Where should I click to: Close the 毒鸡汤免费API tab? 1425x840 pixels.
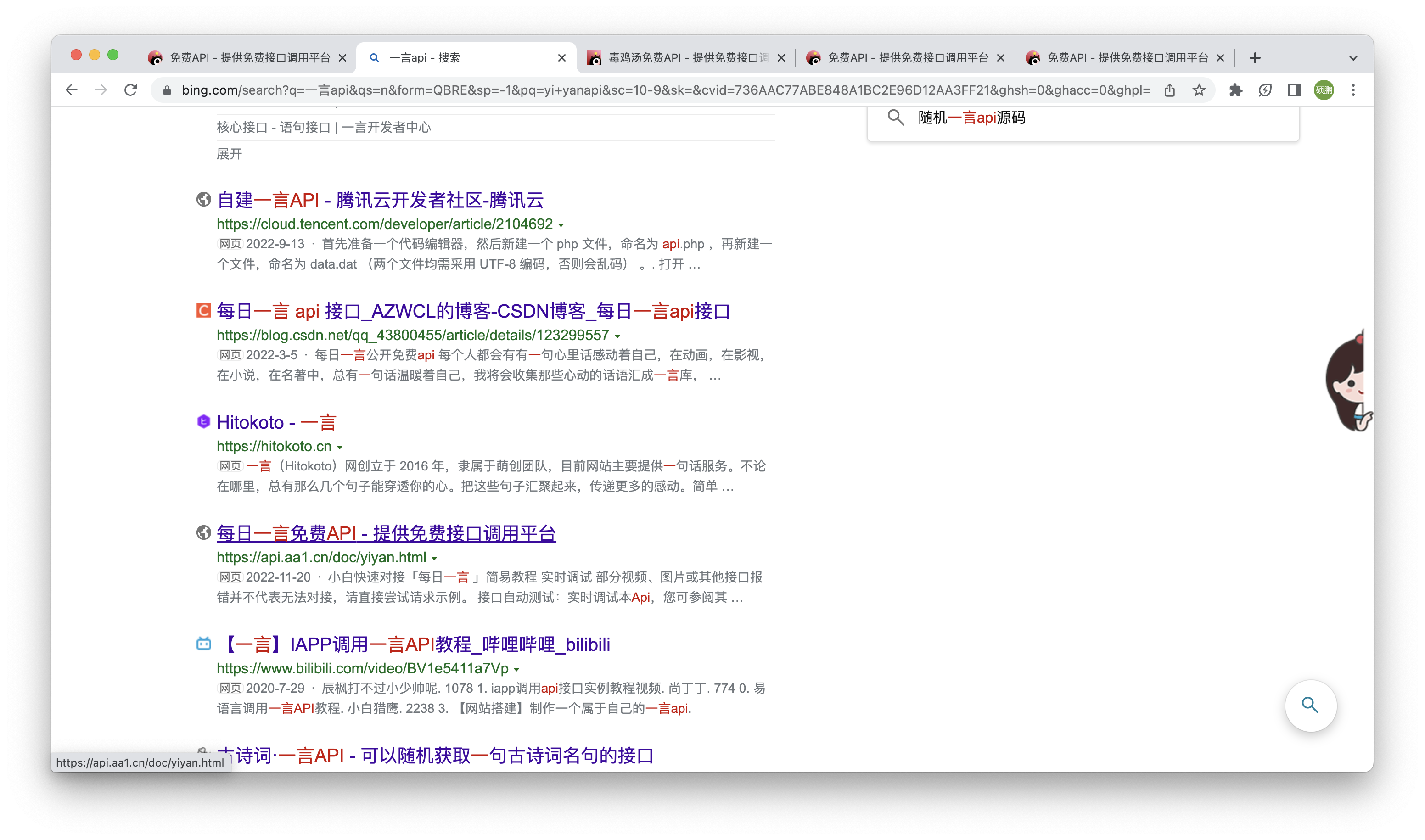pos(781,58)
